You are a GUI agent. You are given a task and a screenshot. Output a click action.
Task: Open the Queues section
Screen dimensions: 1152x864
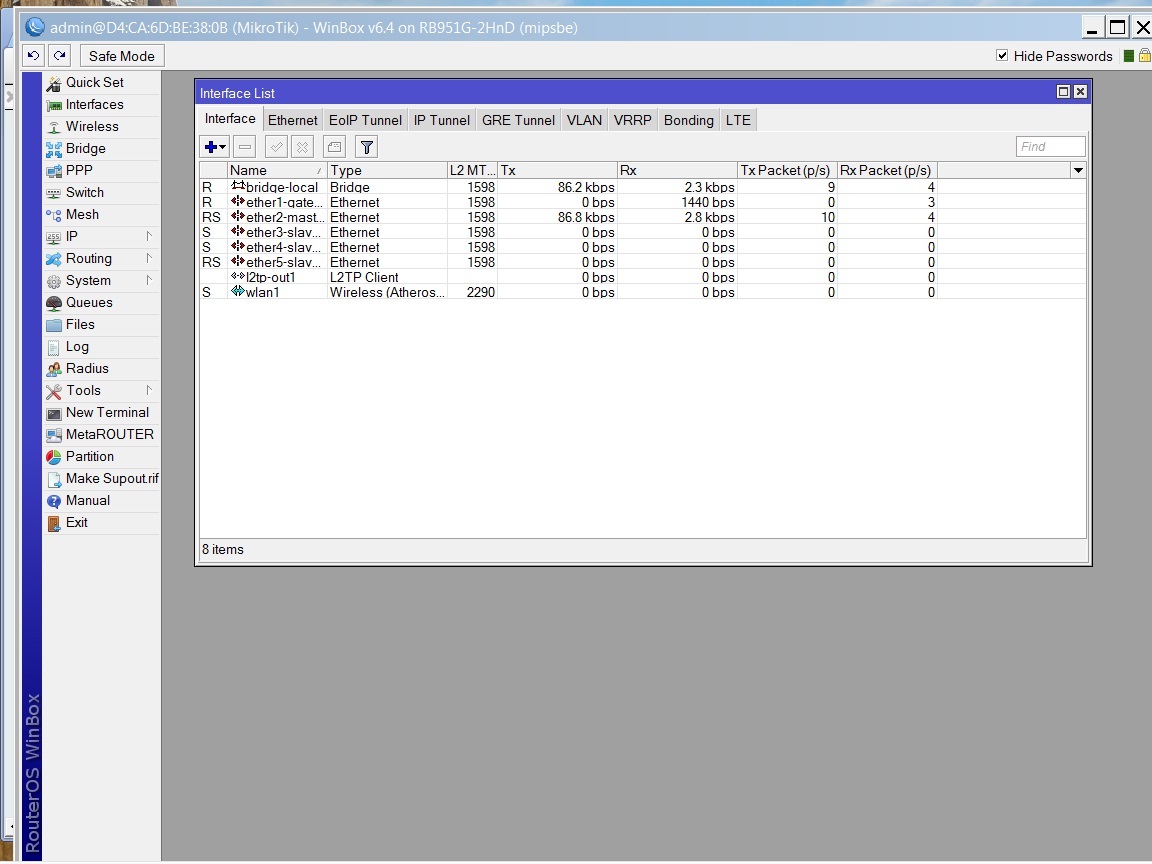(x=101, y=303)
